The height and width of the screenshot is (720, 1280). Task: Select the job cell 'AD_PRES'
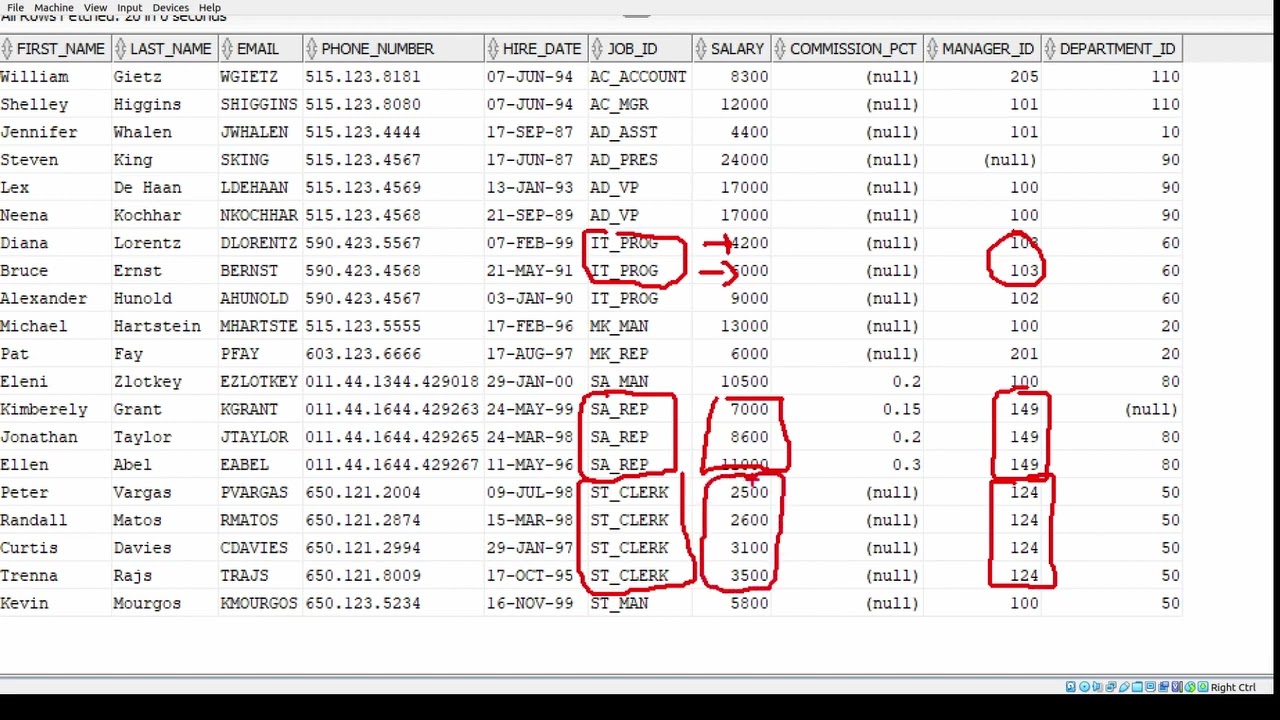point(623,160)
